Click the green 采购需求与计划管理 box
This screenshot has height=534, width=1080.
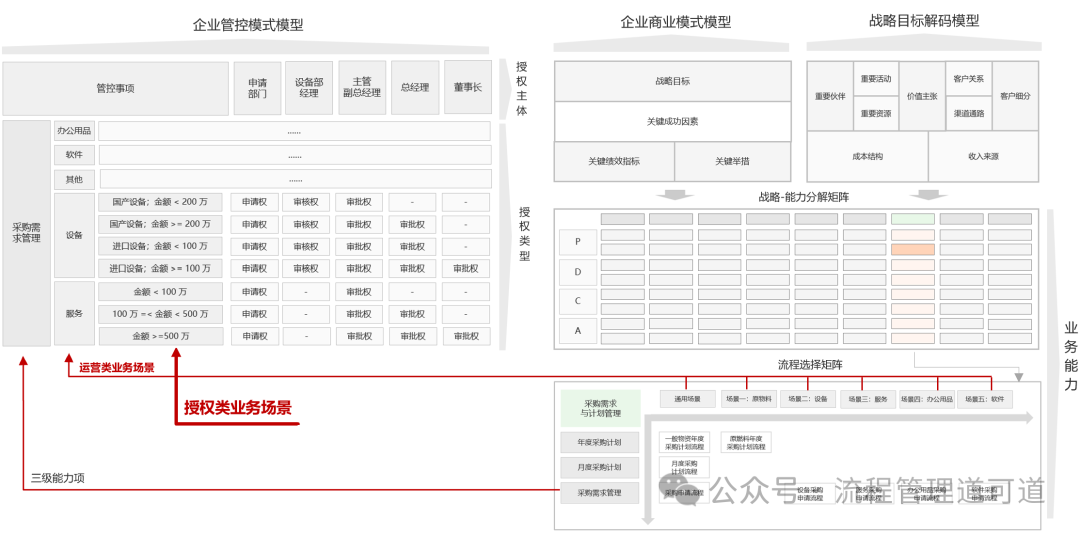(x=599, y=408)
